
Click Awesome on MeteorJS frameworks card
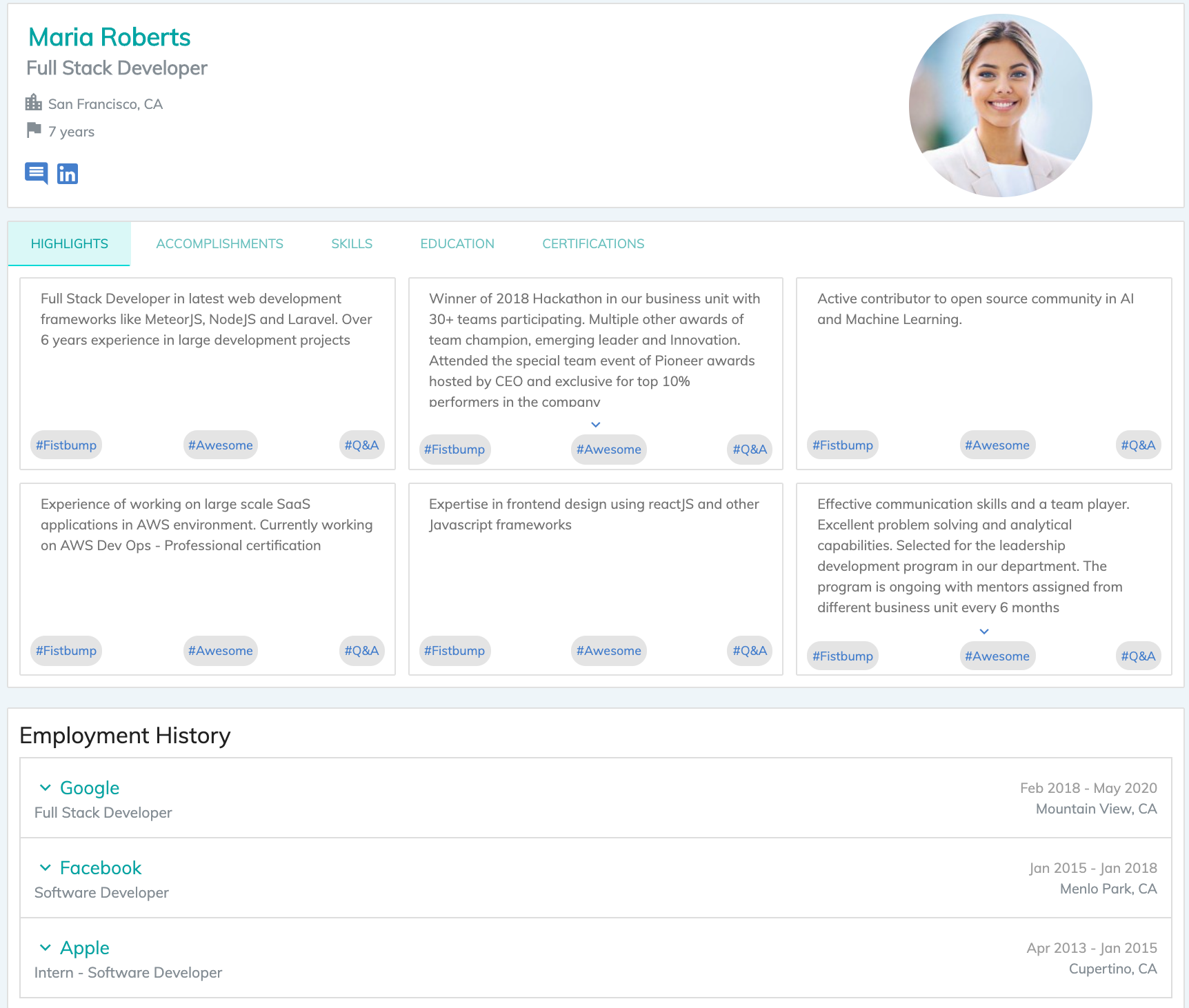pyautogui.click(x=221, y=445)
